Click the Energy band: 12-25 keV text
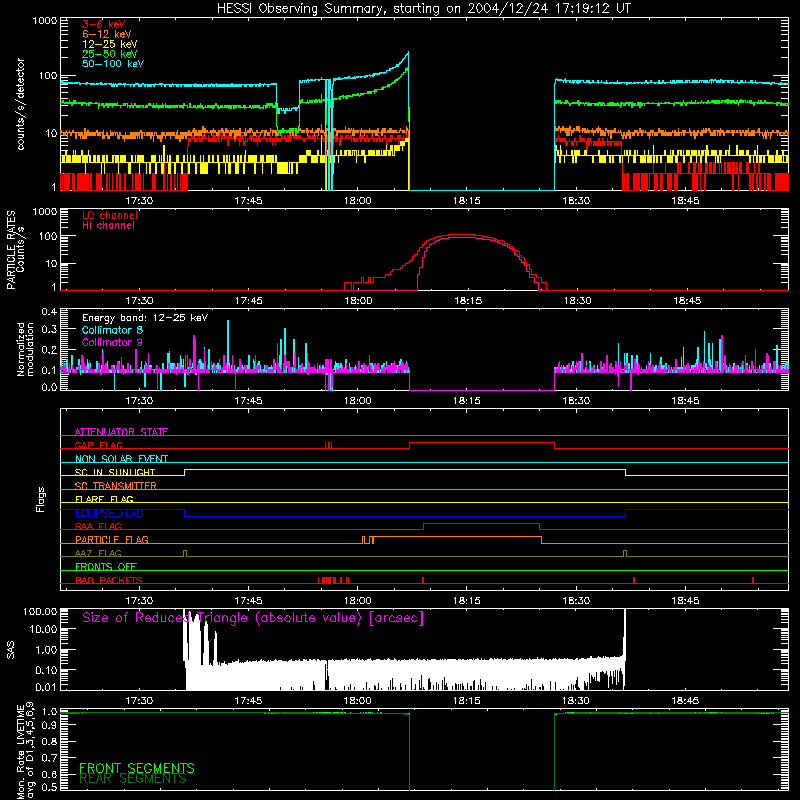Viewport: 800px width, 800px height. click(x=145, y=318)
